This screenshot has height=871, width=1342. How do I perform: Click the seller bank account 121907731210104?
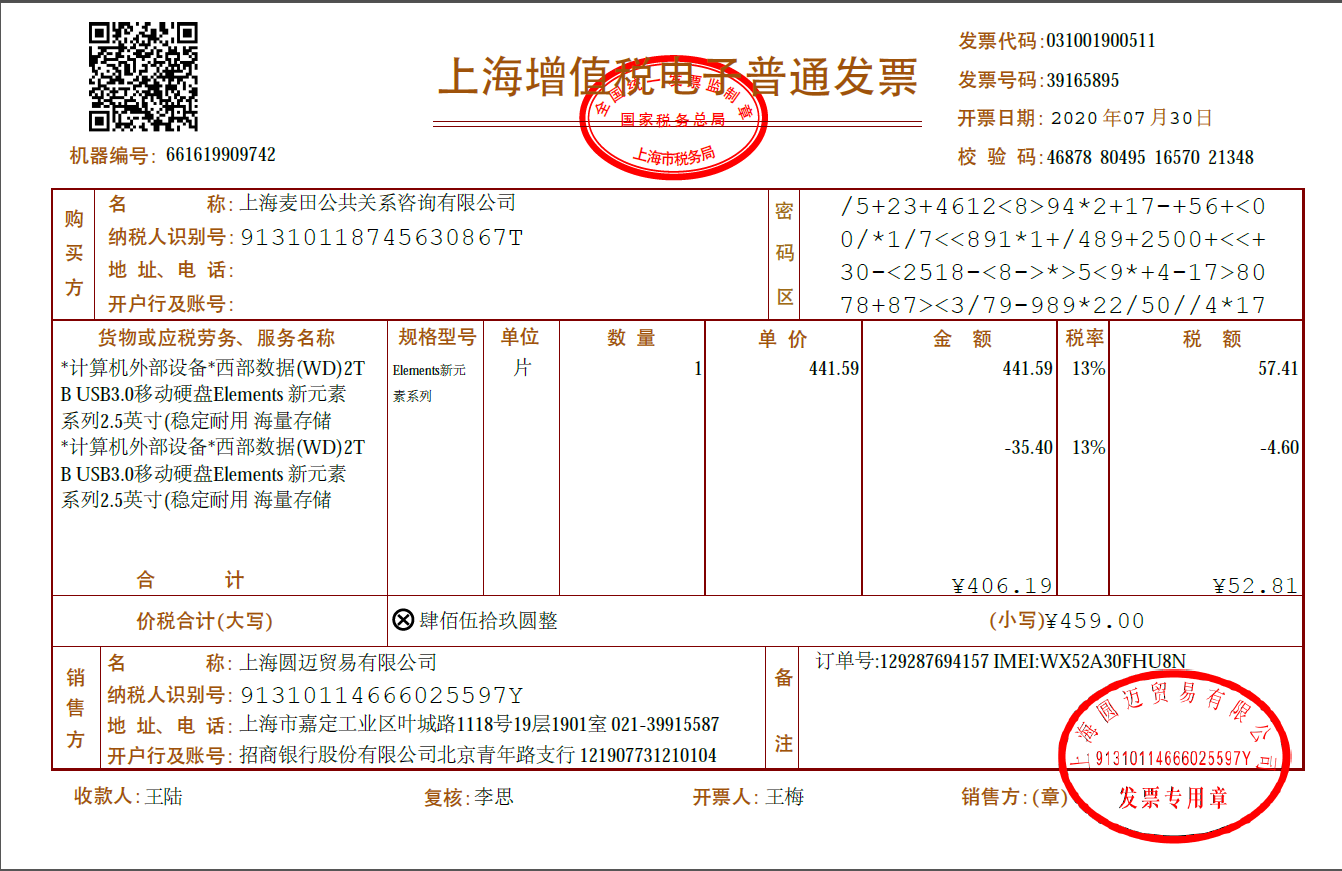(648, 755)
